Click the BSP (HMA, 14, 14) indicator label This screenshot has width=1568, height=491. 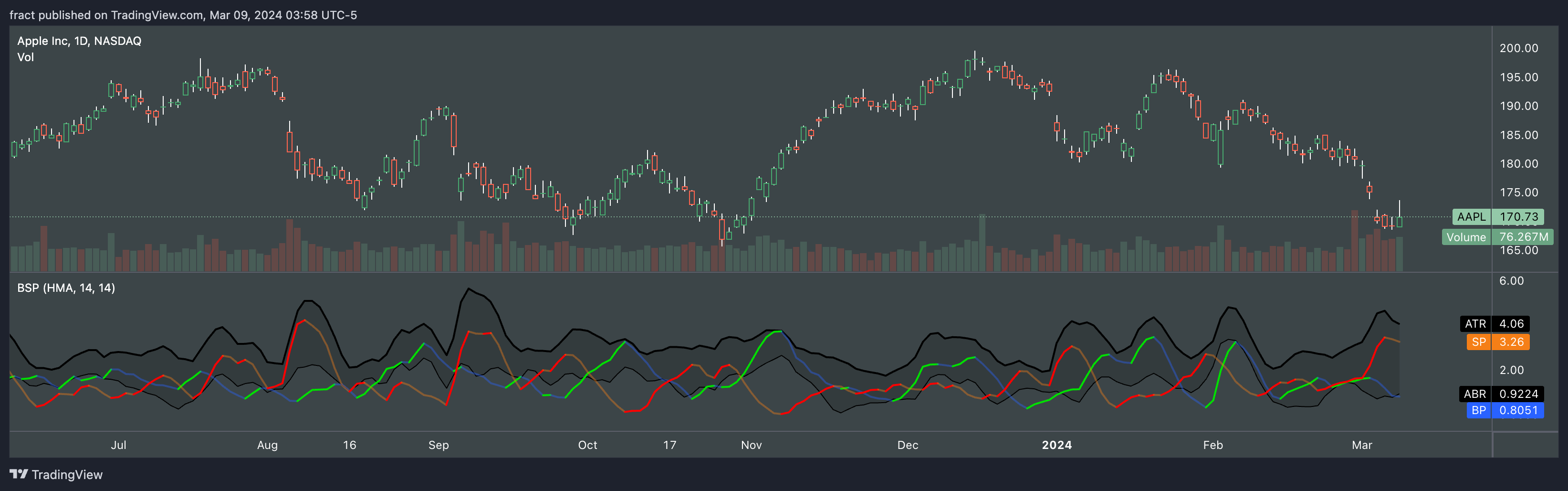(x=66, y=288)
